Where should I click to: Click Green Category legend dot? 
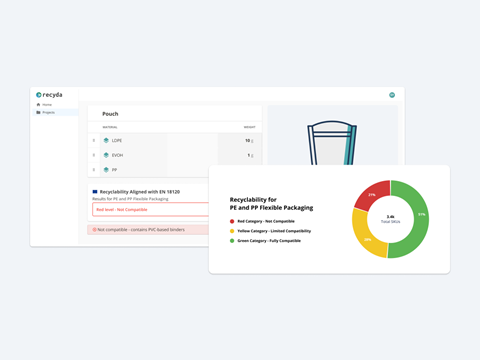[232, 241]
